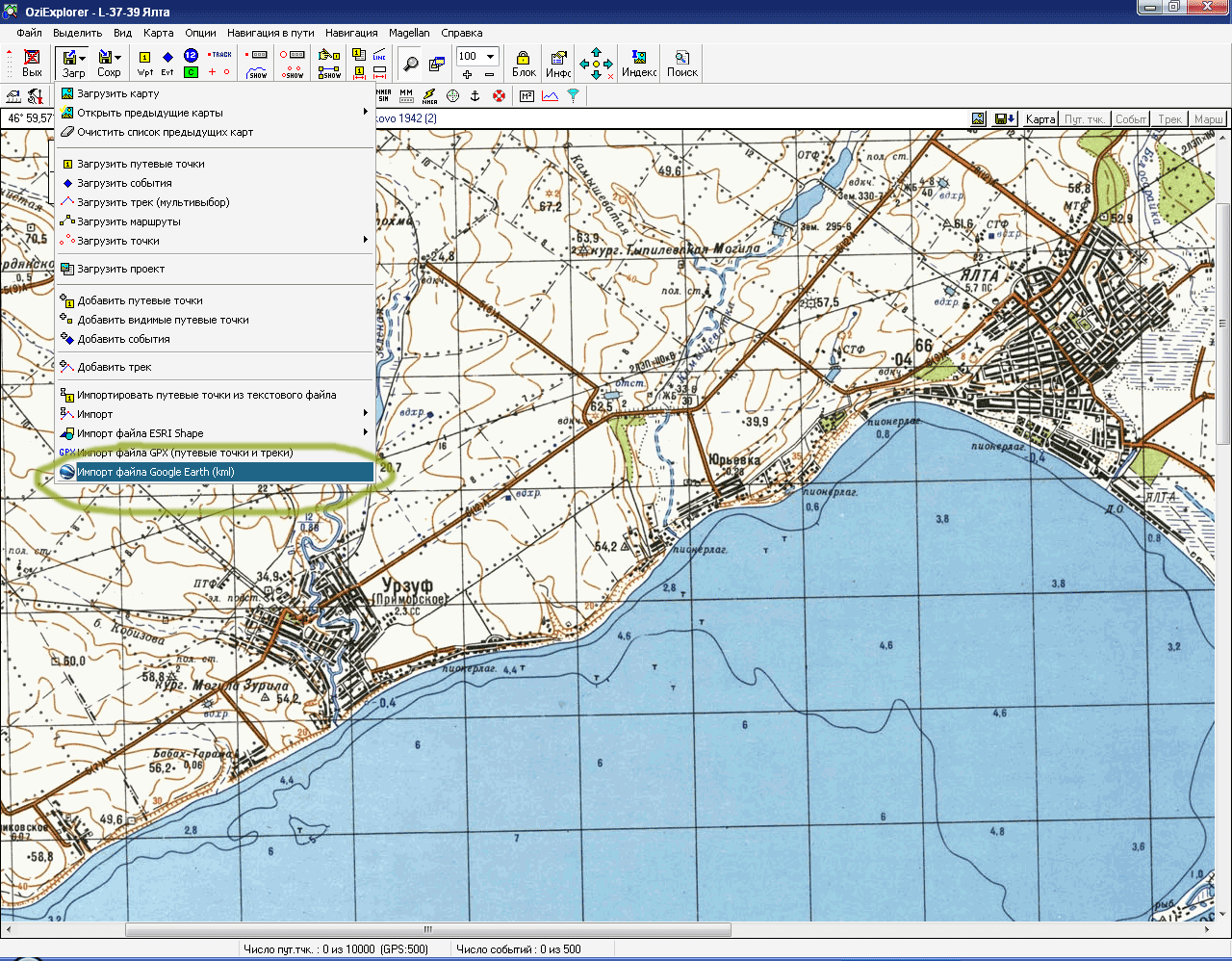
Task: Click the Вых exit icon
Action: 32,64
